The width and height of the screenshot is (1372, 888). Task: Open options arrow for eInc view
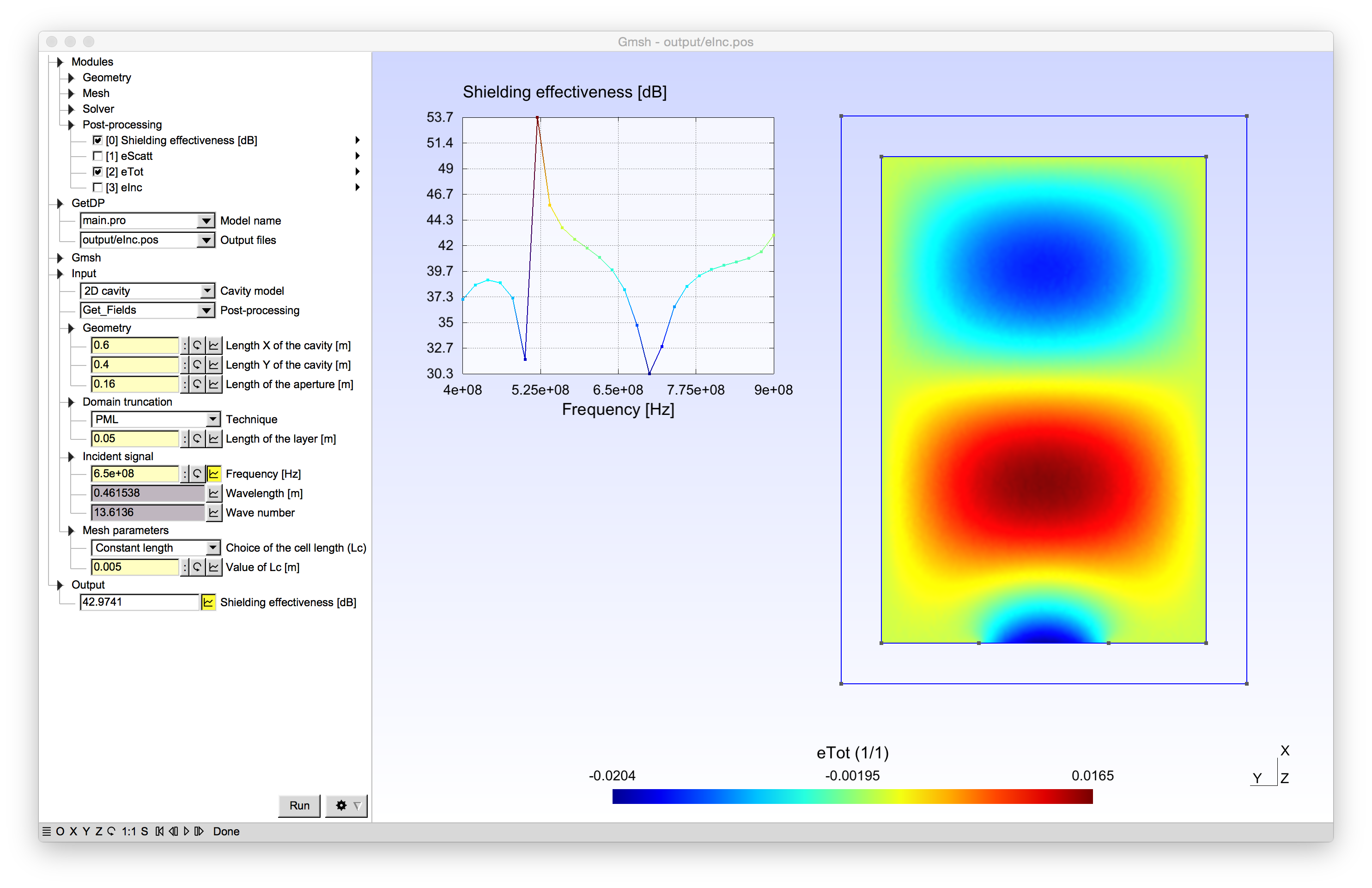coord(358,187)
